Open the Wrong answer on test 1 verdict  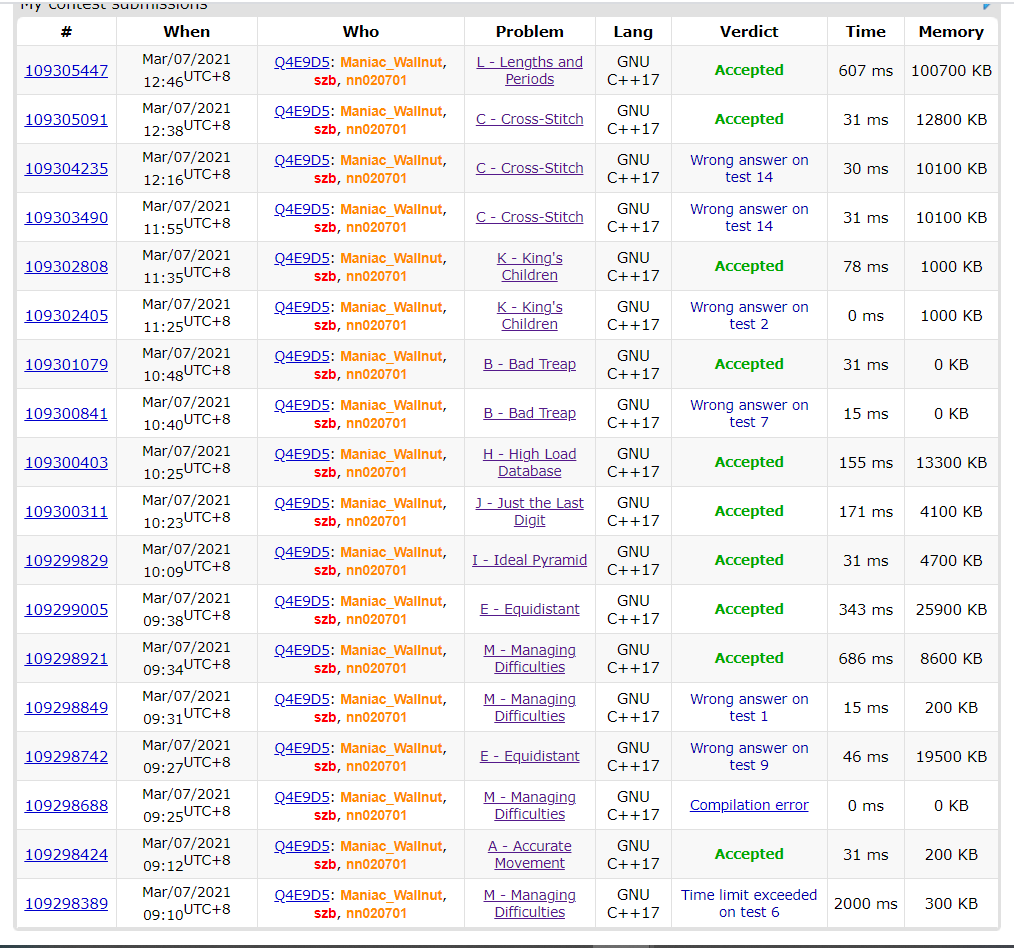749,707
